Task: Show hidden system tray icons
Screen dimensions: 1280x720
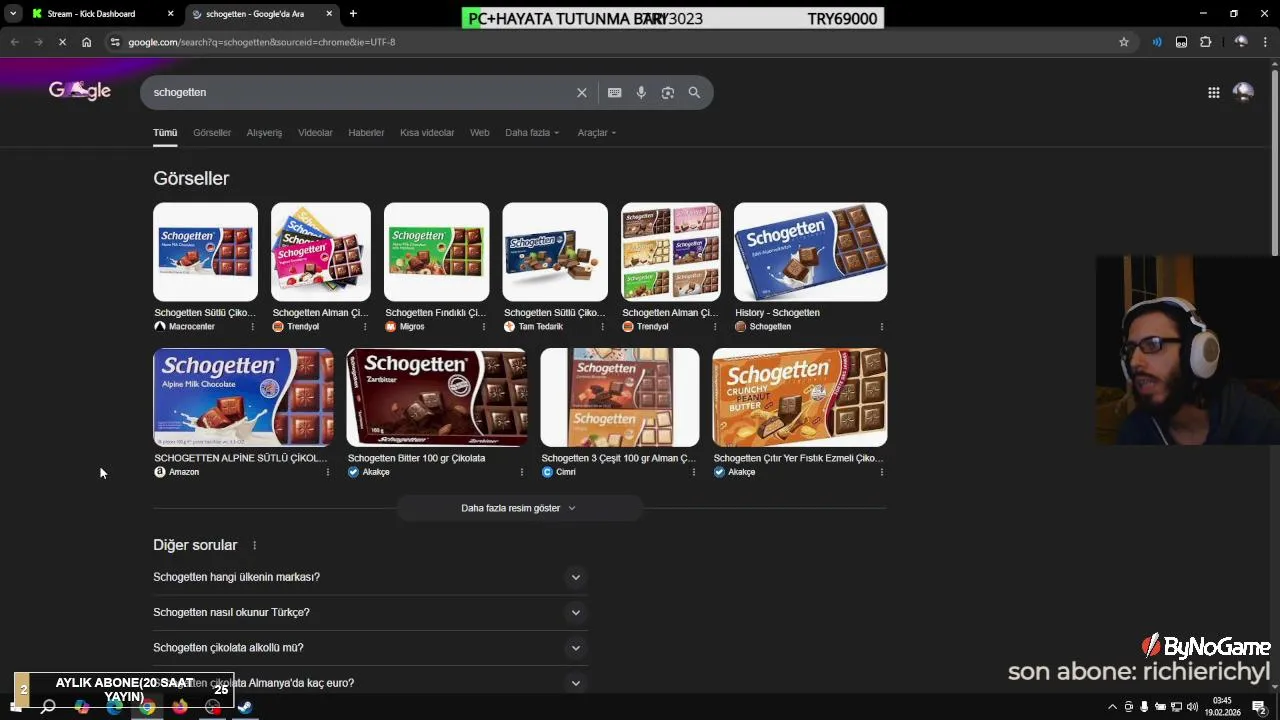Action: click(1112, 707)
